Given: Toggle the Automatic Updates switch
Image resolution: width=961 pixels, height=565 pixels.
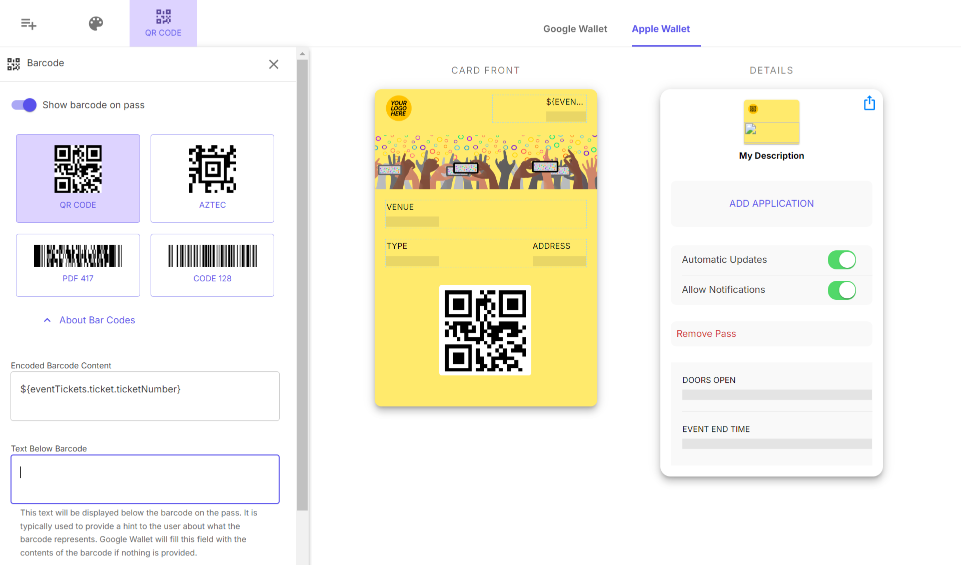Looking at the screenshot, I should click(x=841, y=260).
